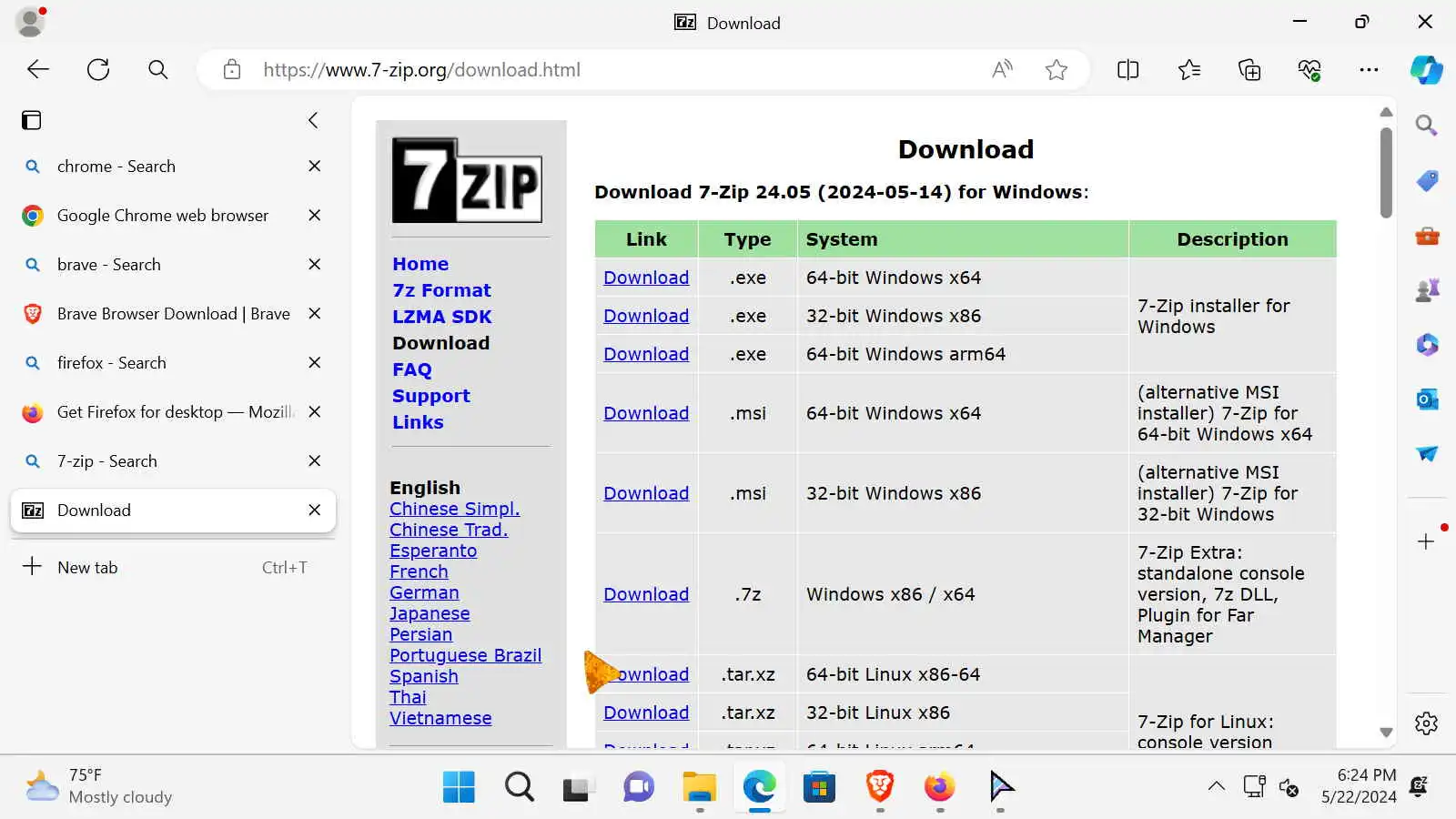The width and height of the screenshot is (1456, 819).
Task: Click the address bar URL
Action: [421, 70]
